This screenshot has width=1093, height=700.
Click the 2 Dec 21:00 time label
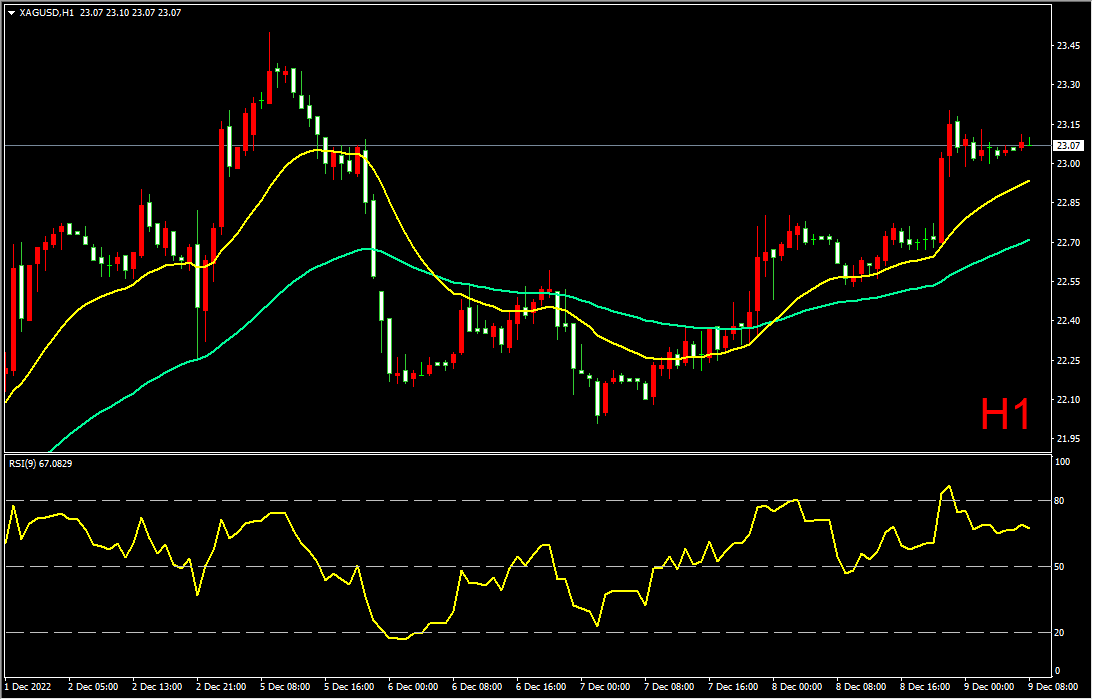pyautogui.click(x=222, y=687)
